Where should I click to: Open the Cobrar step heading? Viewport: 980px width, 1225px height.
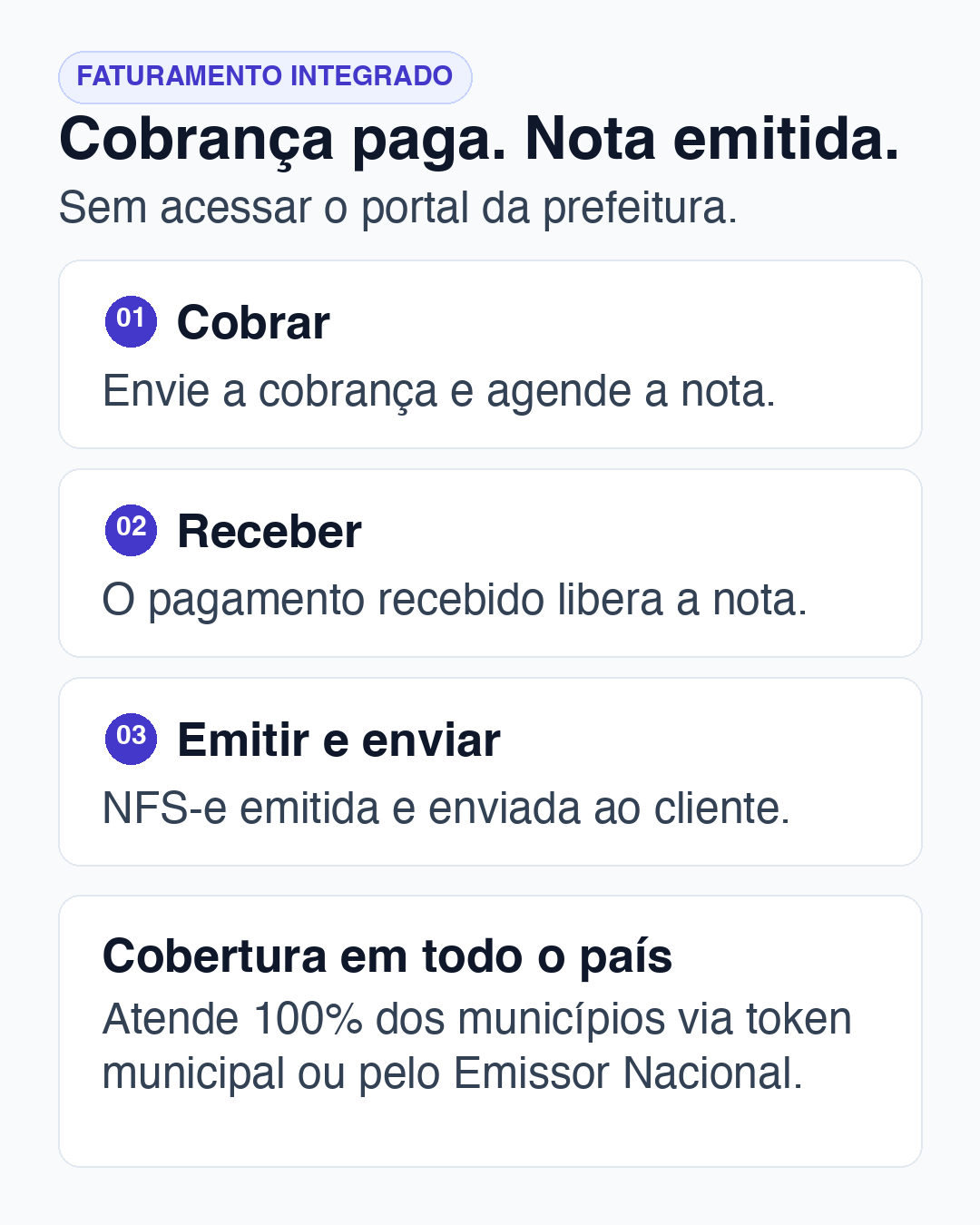click(253, 323)
